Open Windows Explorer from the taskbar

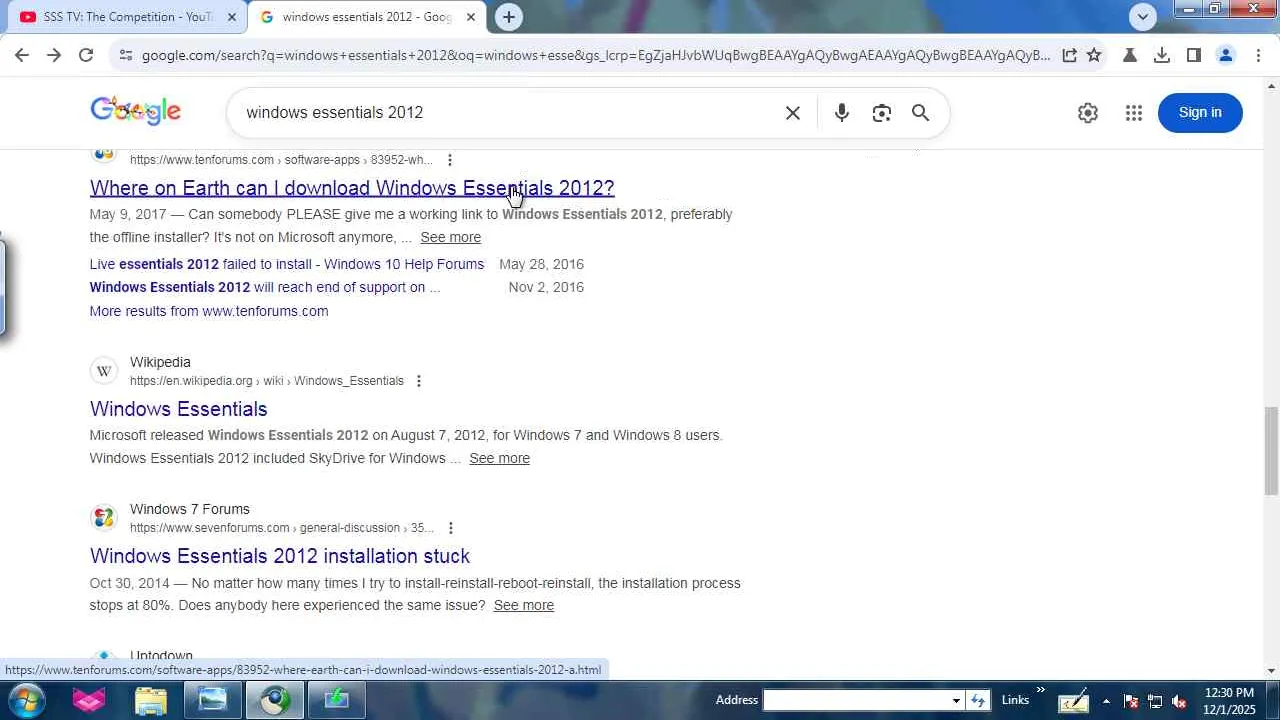pyautogui.click(x=150, y=700)
